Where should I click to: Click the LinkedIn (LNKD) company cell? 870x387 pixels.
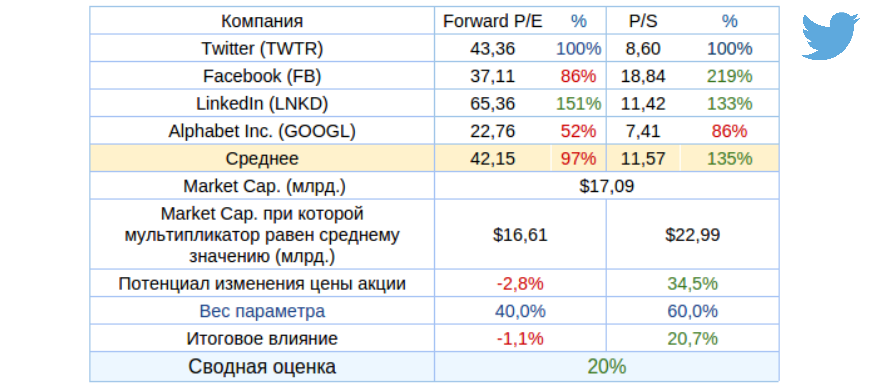[x=262, y=103]
